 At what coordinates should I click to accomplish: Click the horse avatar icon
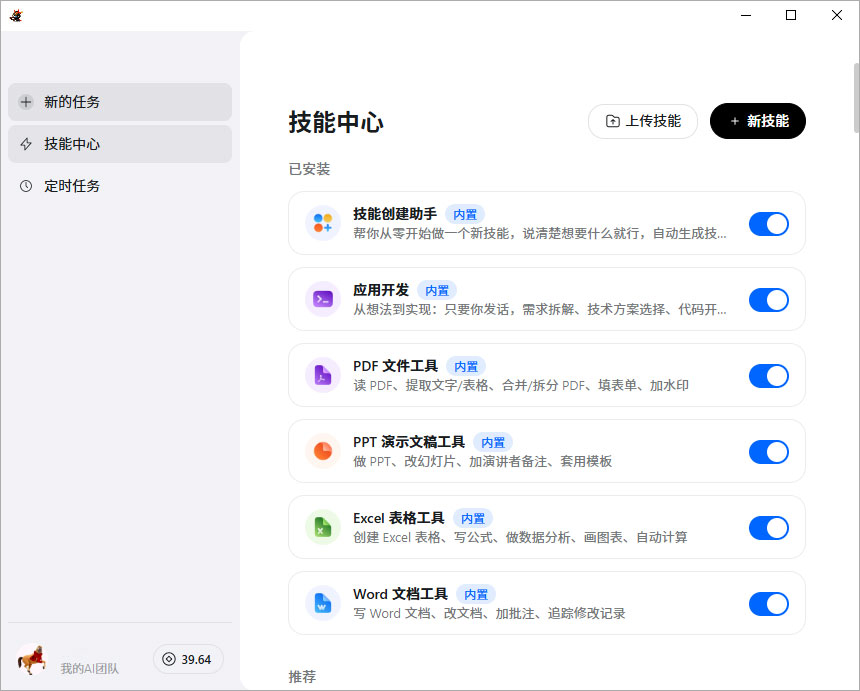32,659
